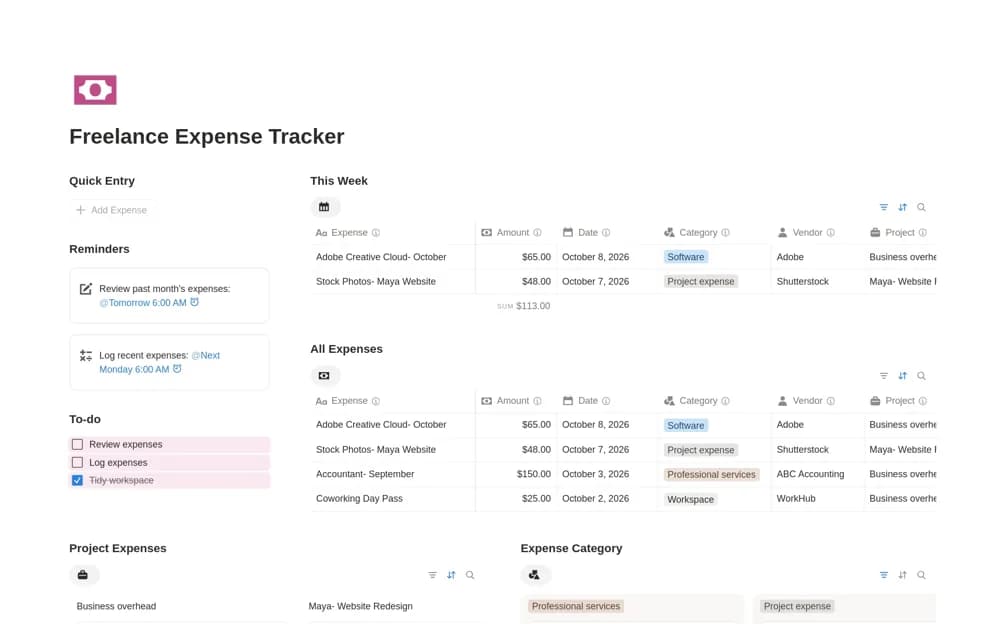1000x624 pixels.
Task: Click info icon beside This Week Amount
Action: click(538, 233)
